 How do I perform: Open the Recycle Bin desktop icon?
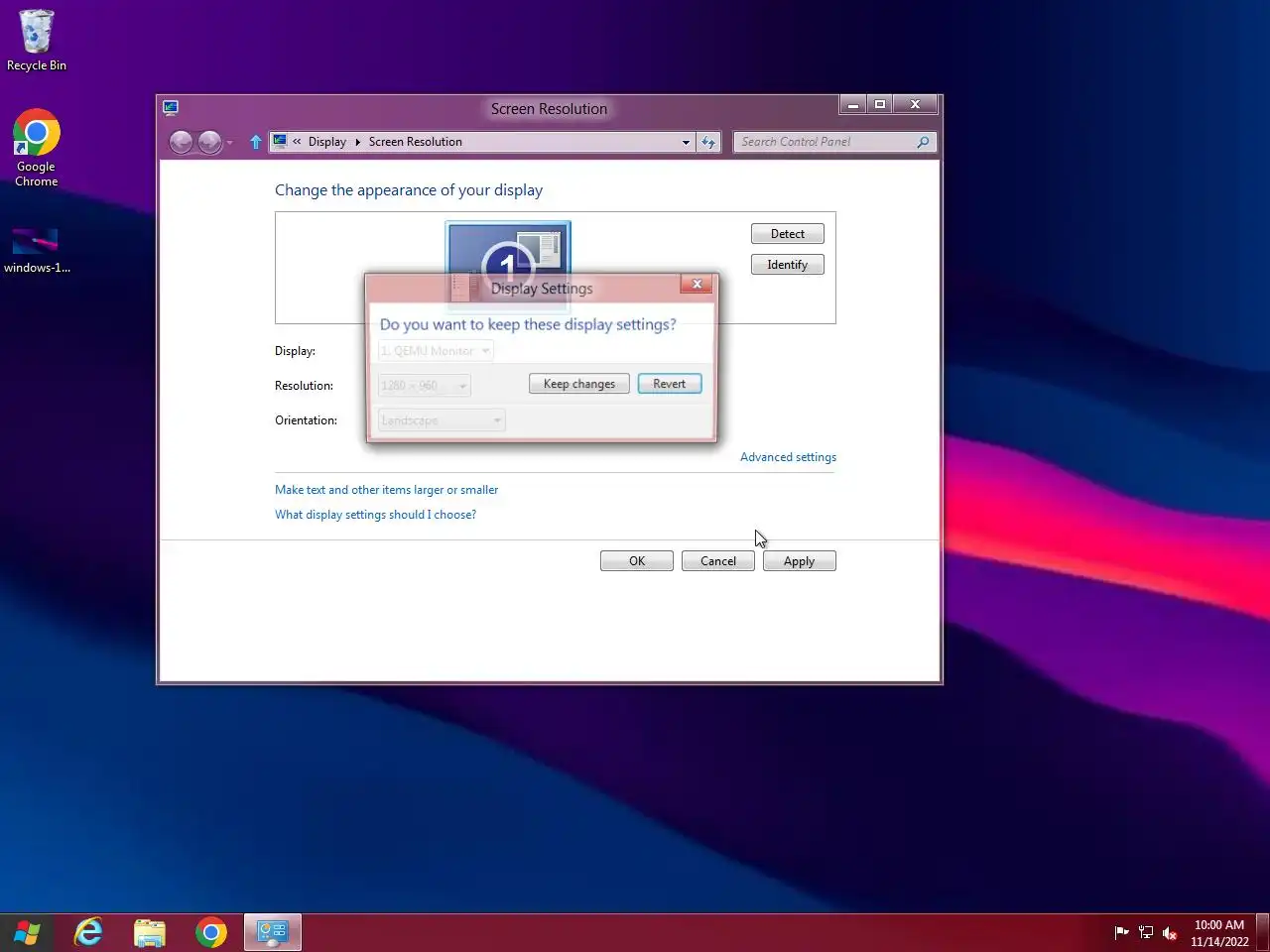tap(37, 41)
